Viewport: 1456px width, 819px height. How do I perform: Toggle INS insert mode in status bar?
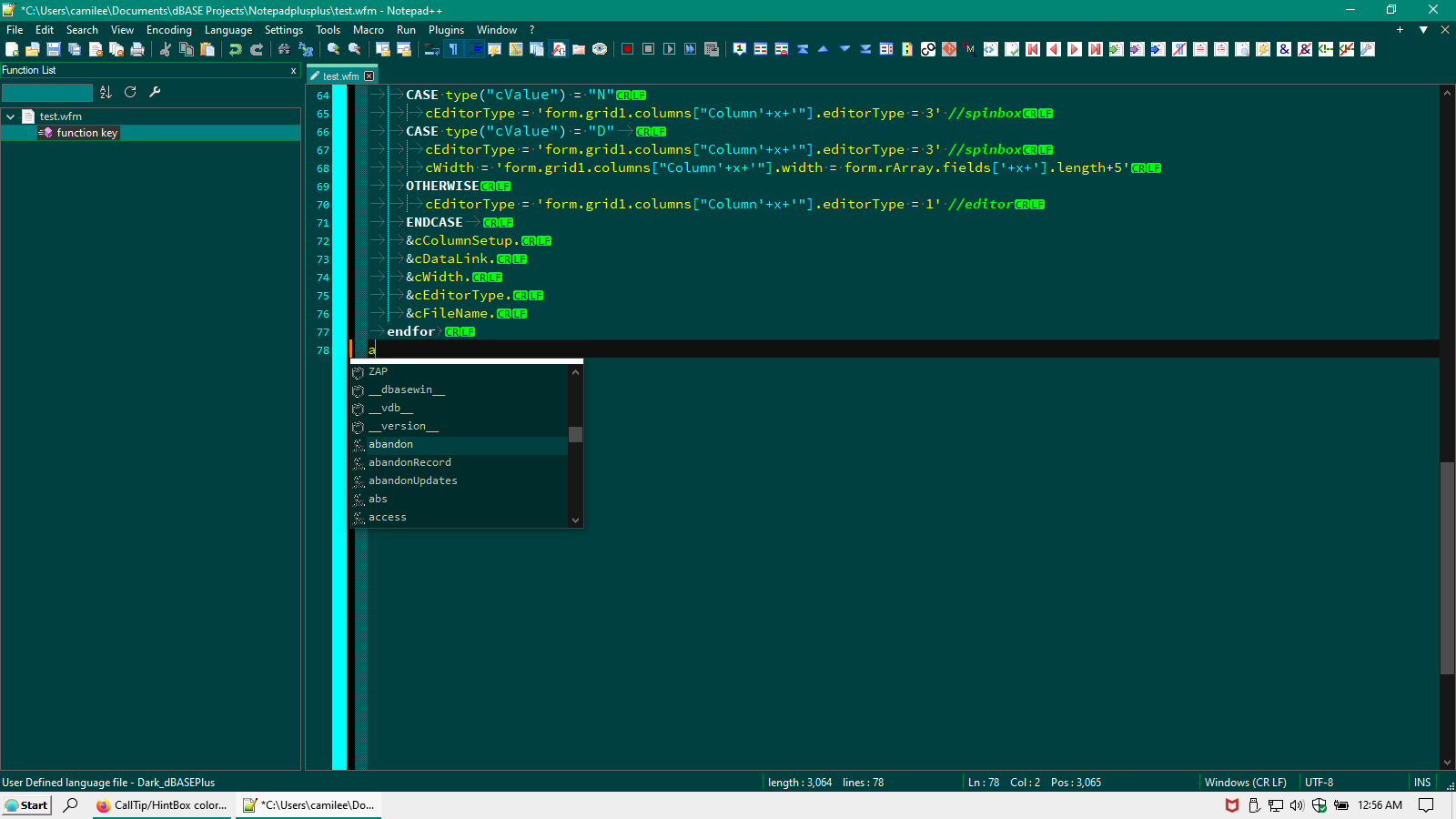pos(1421,782)
